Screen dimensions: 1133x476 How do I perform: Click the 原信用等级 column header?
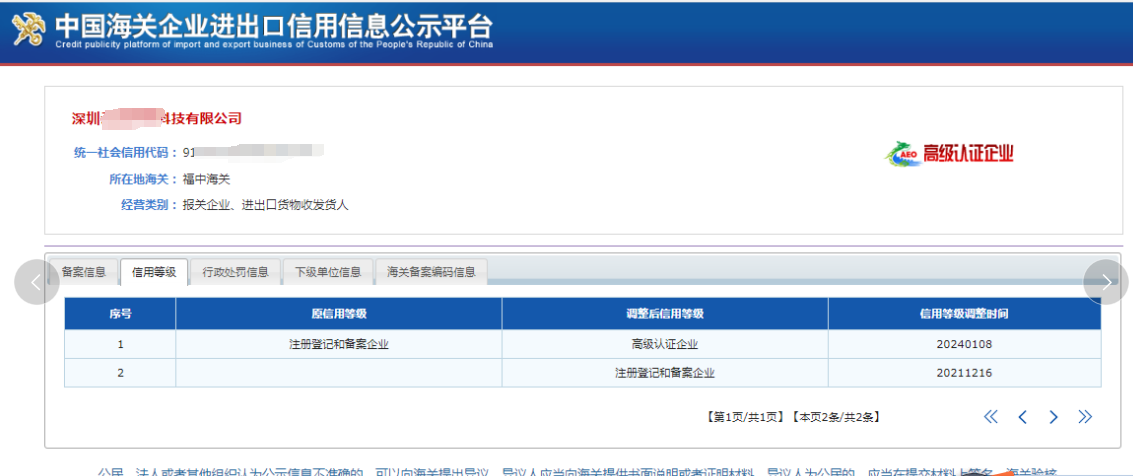339,313
